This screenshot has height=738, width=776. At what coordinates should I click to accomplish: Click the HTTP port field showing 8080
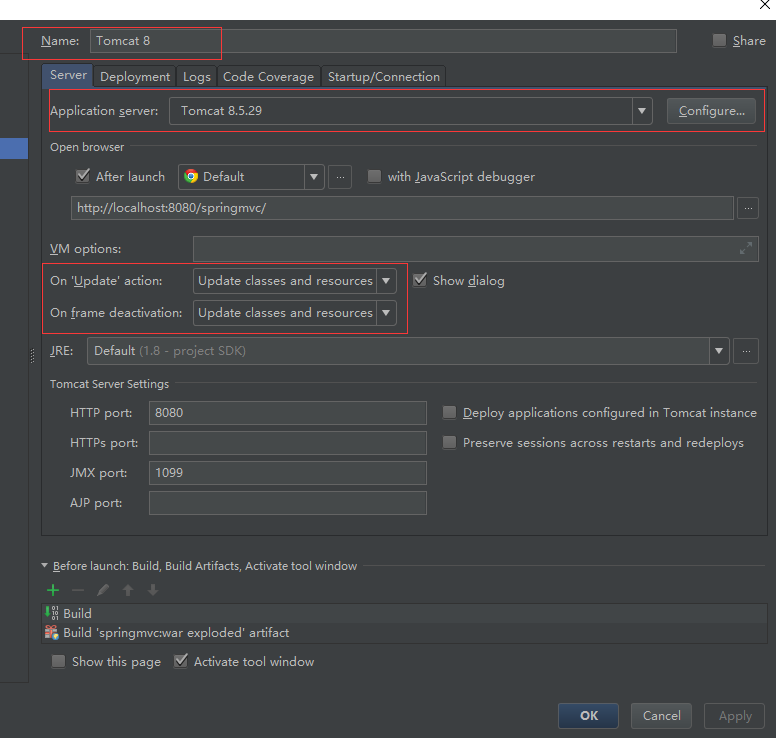click(x=288, y=413)
